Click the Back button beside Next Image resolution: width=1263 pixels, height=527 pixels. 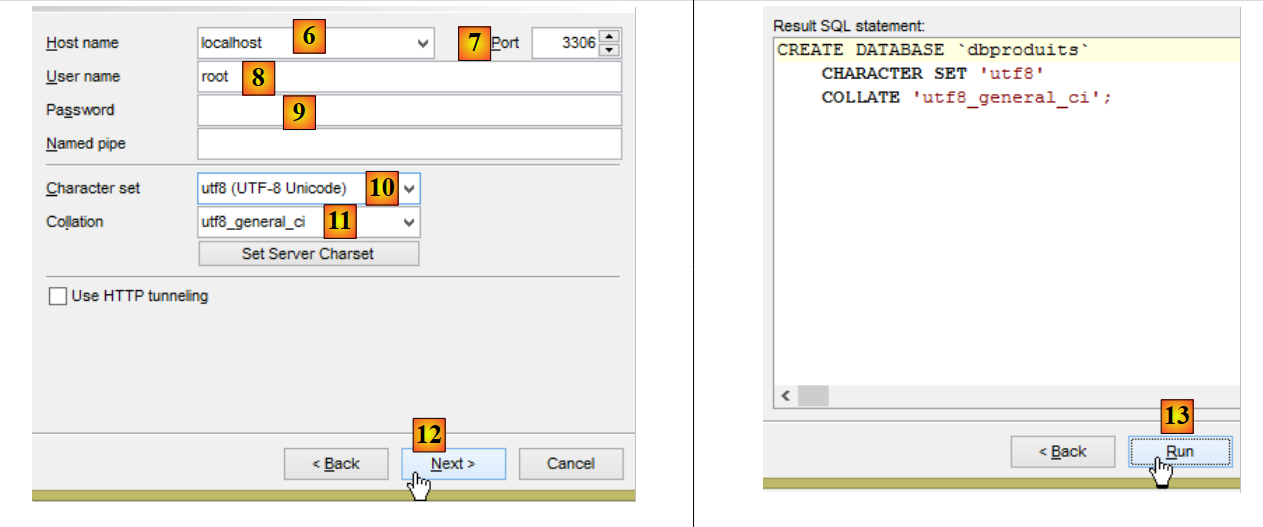coord(335,464)
